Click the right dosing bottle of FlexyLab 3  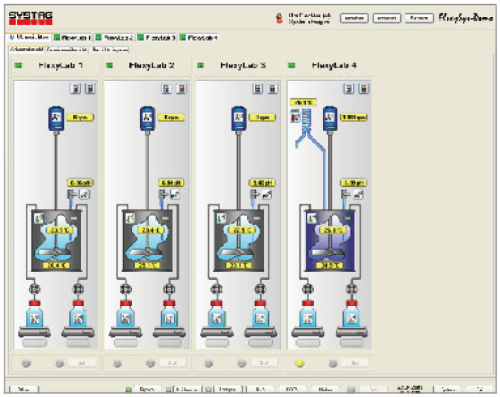tap(260, 314)
